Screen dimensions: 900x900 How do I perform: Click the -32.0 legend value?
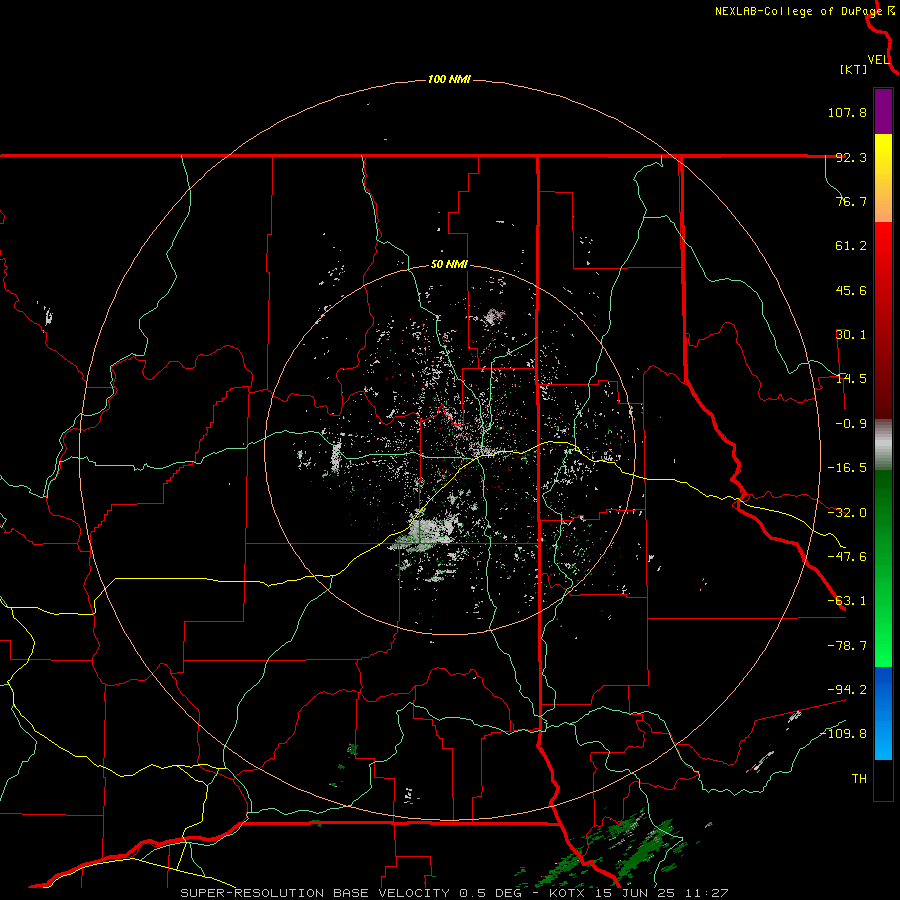[847, 513]
